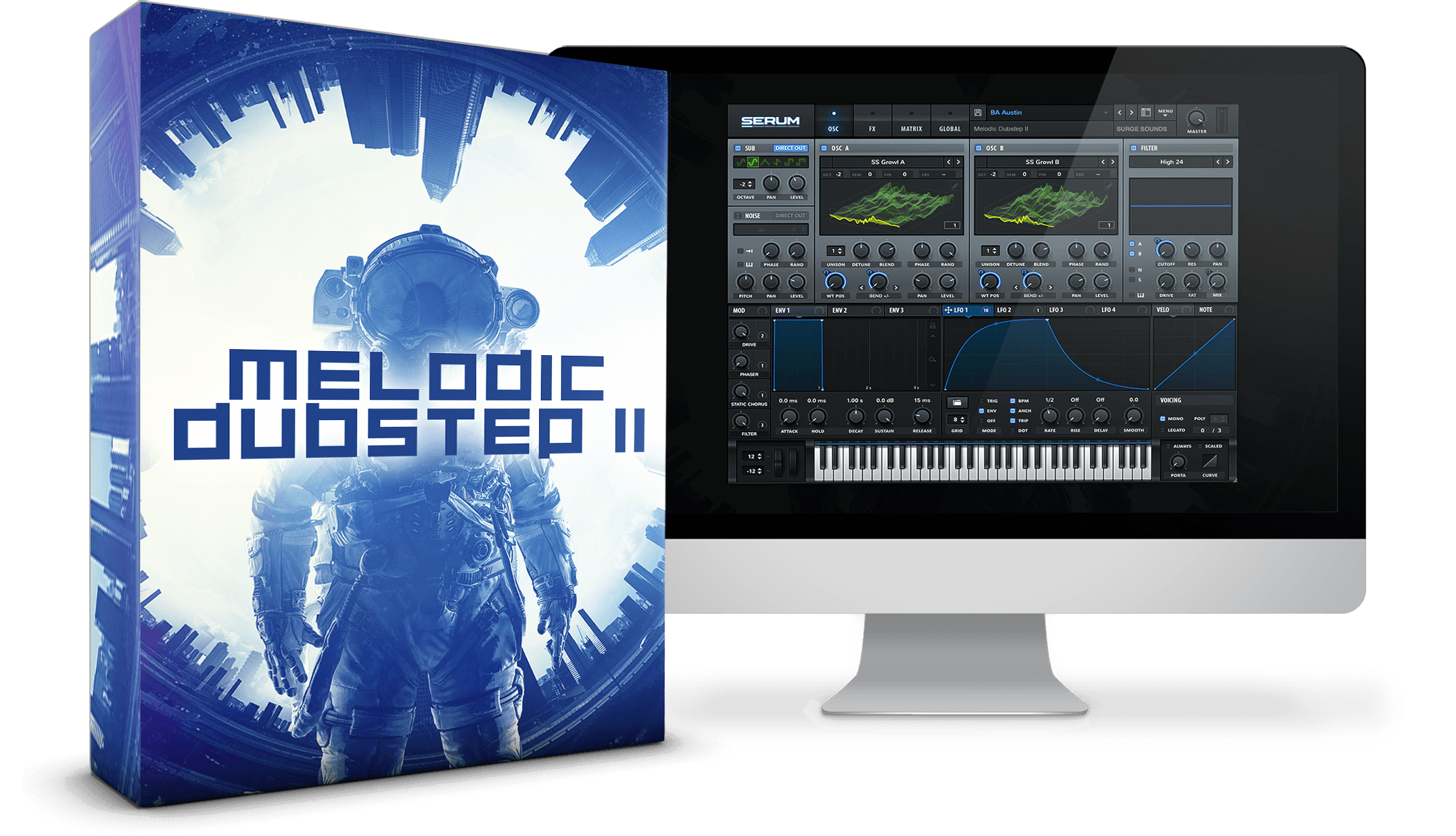Image resolution: width=1456 pixels, height=836 pixels.
Task: Enable LFO TRIG mode checkbox
Action: pos(981,401)
